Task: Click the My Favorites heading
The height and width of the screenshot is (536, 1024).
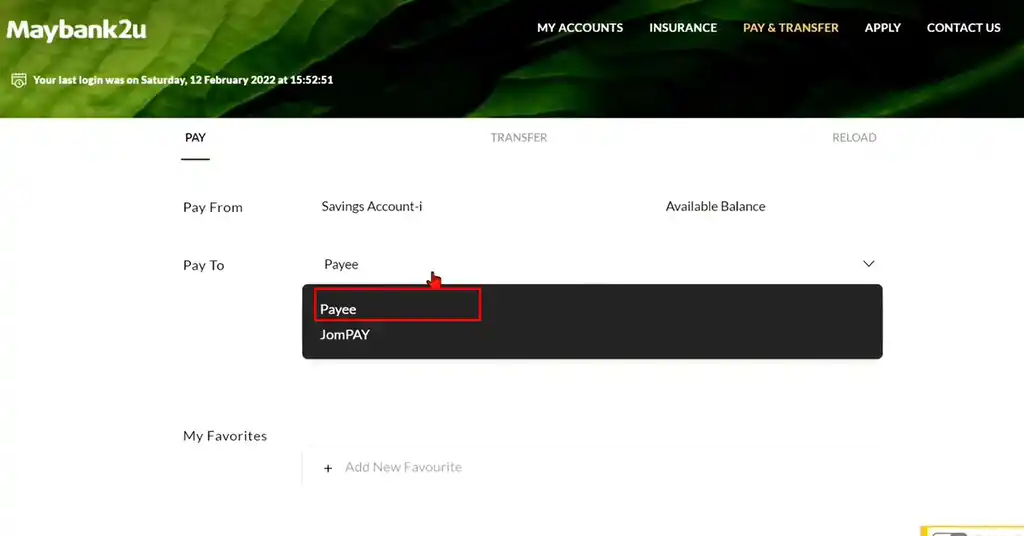Action: (225, 436)
